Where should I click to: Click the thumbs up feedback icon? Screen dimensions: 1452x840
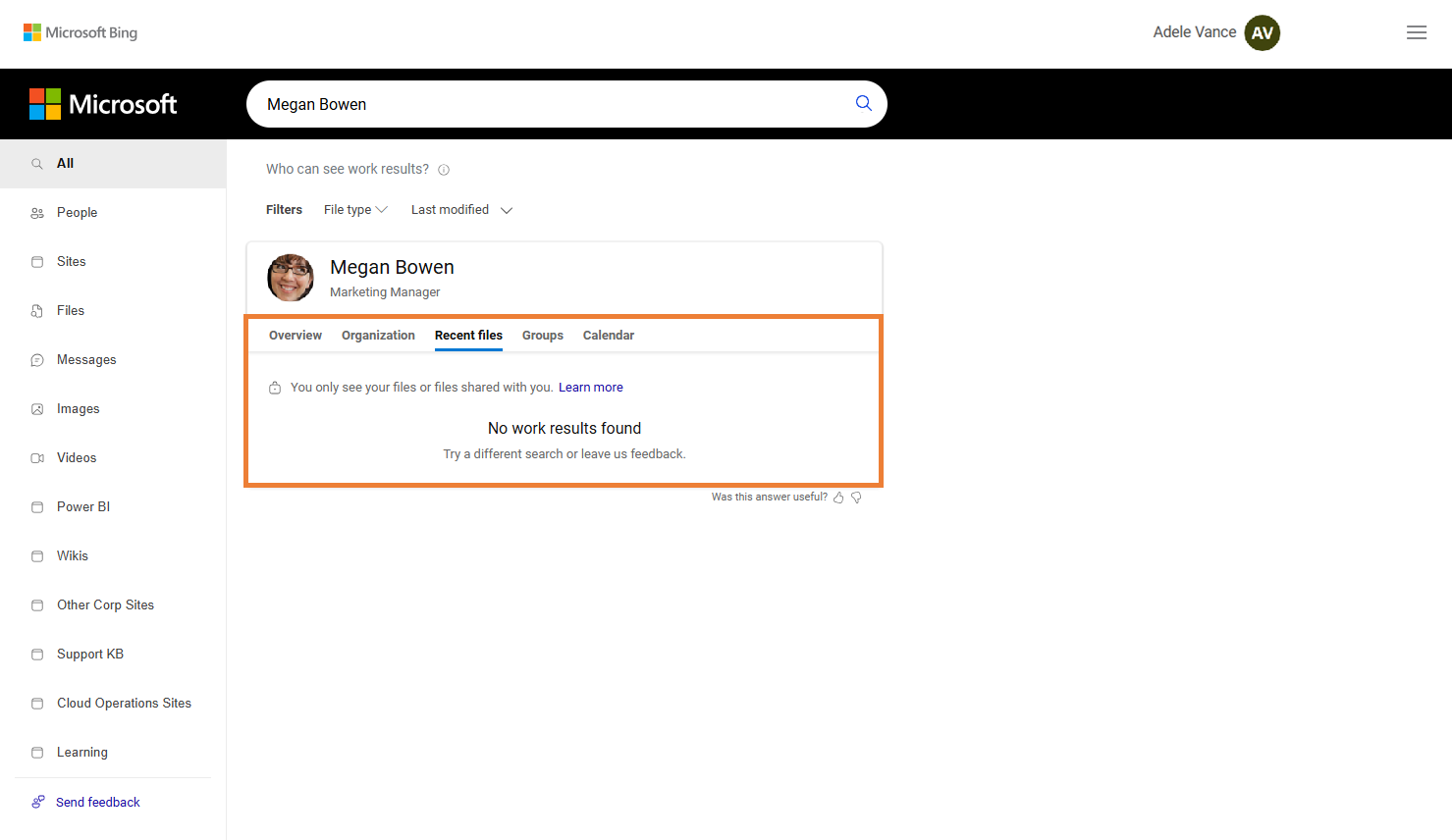click(x=838, y=498)
